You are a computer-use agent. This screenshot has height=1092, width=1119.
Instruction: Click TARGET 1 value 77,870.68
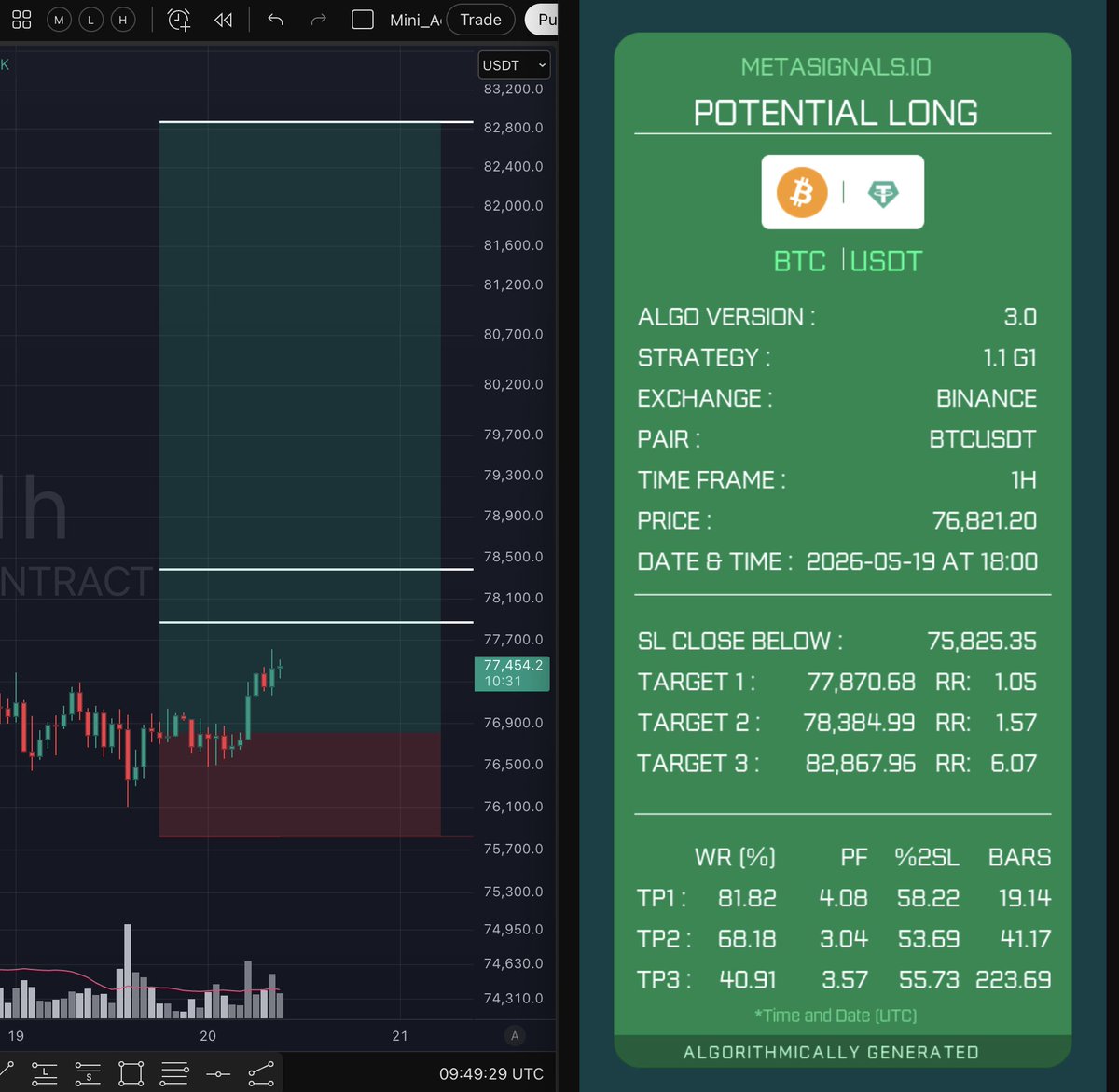coord(861,683)
